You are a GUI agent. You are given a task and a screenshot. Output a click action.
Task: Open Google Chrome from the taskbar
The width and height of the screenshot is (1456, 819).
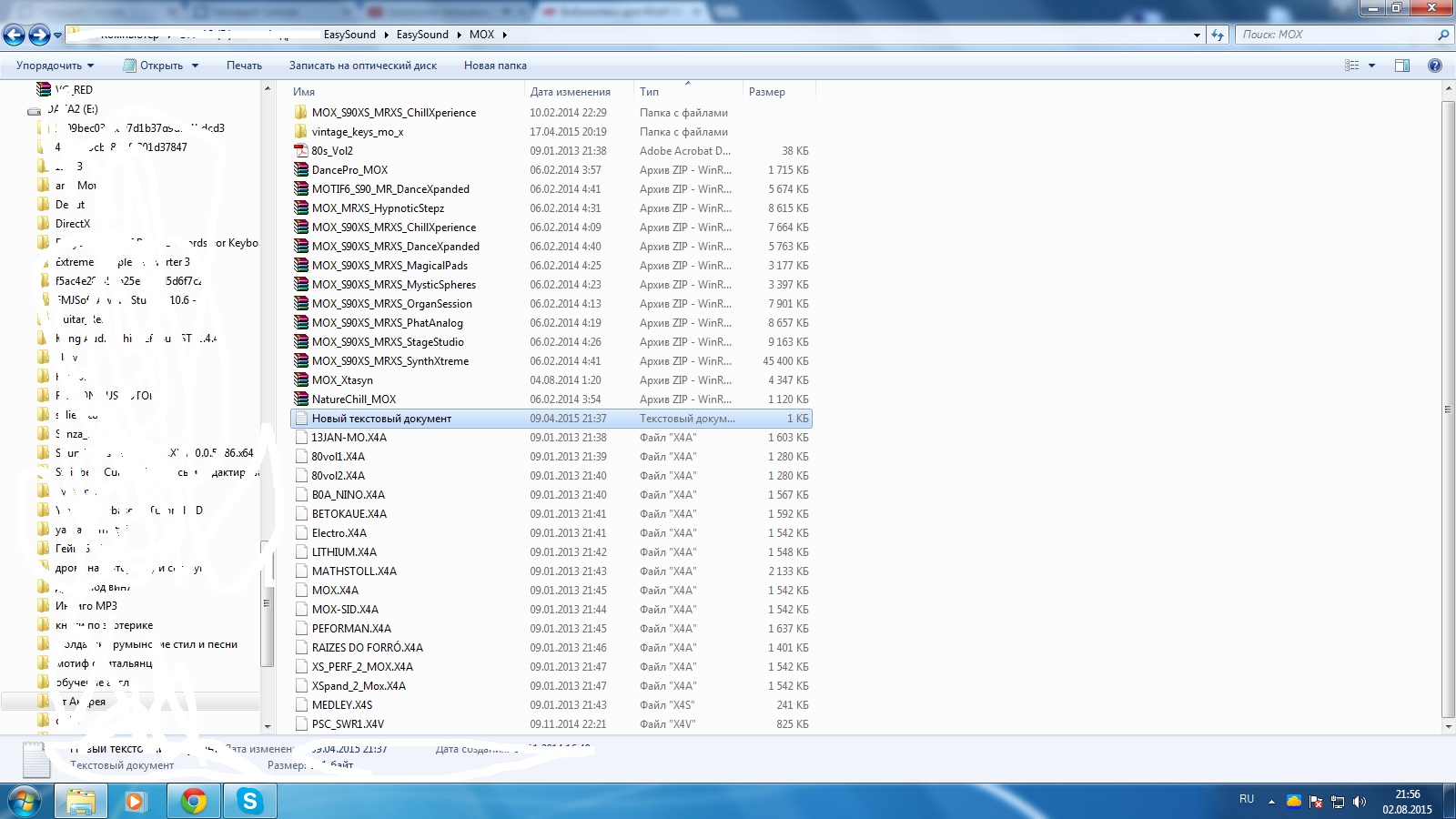click(x=193, y=801)
